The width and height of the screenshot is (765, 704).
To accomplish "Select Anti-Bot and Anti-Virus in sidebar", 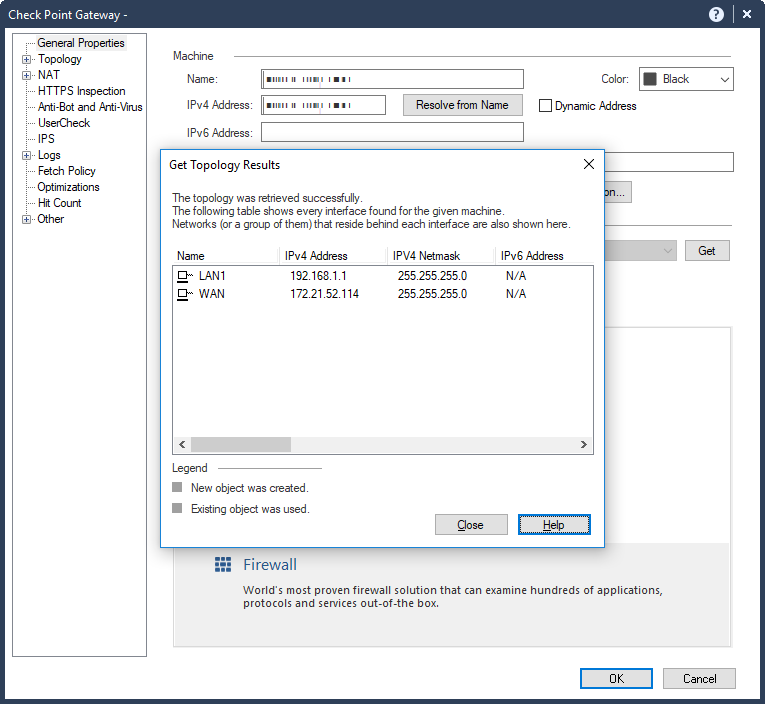I will pyautogui.click(x=90, y=107).
